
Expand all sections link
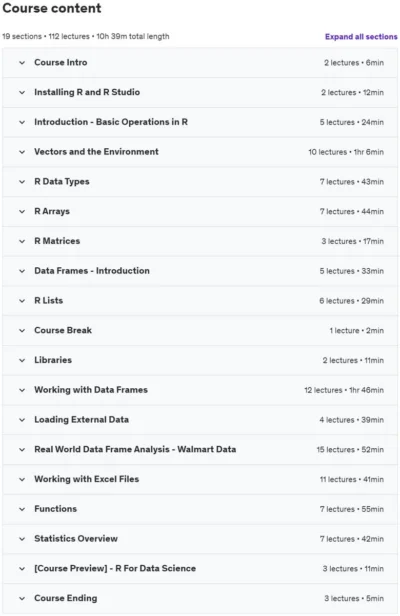point(361,37)
